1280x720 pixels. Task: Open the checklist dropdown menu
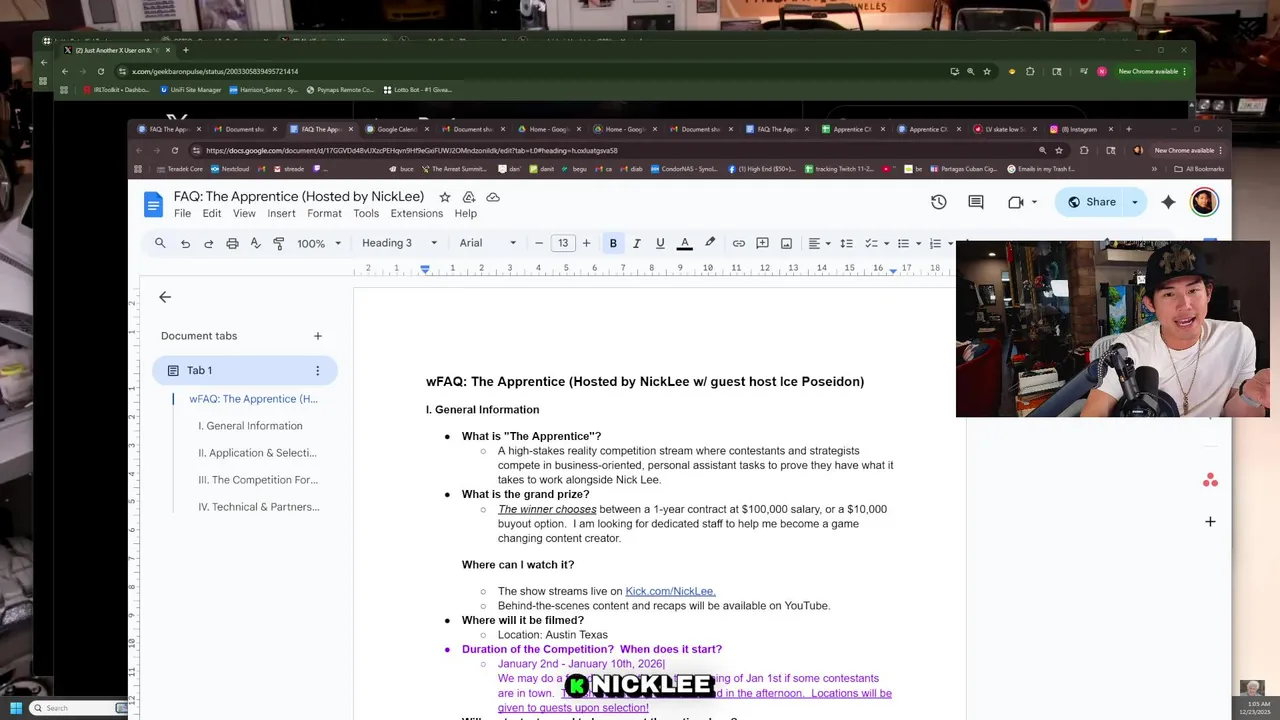[877, 243]
